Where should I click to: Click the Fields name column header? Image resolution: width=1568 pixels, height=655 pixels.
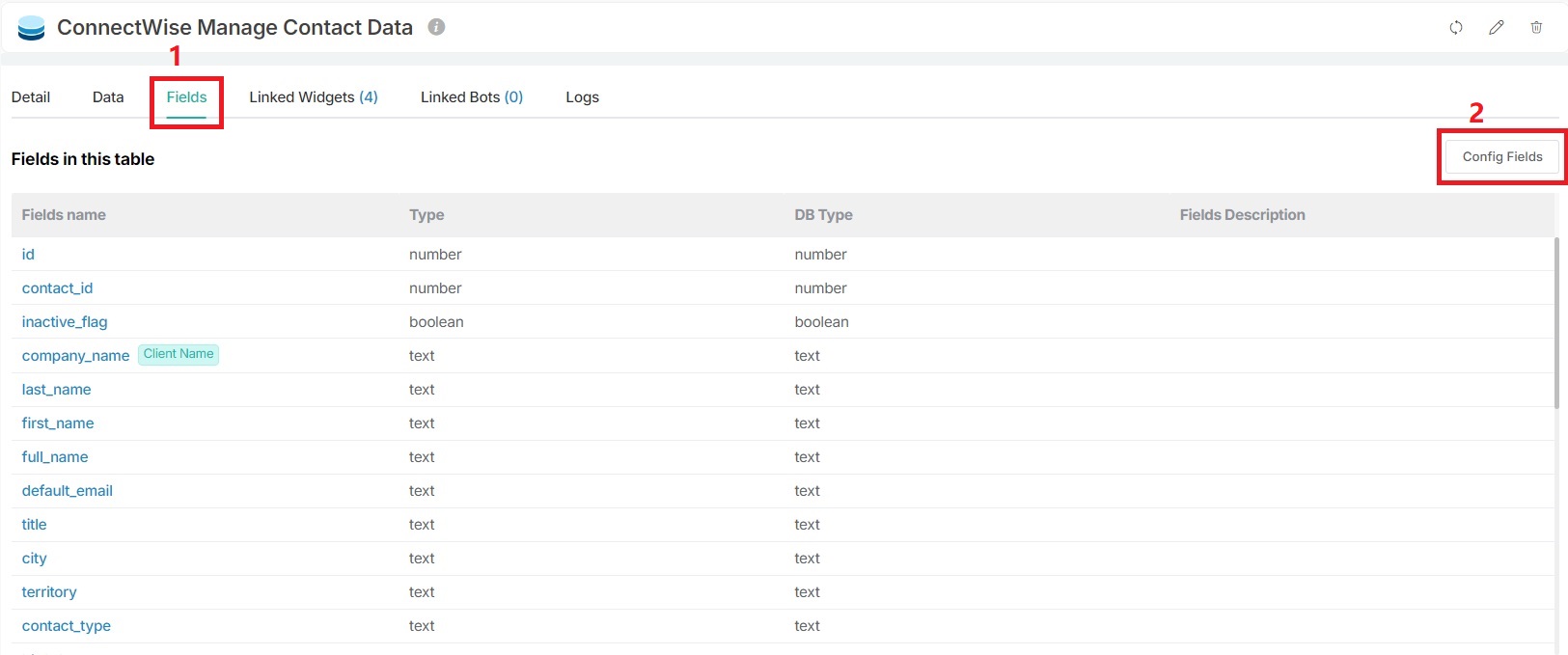coord(64,215)
